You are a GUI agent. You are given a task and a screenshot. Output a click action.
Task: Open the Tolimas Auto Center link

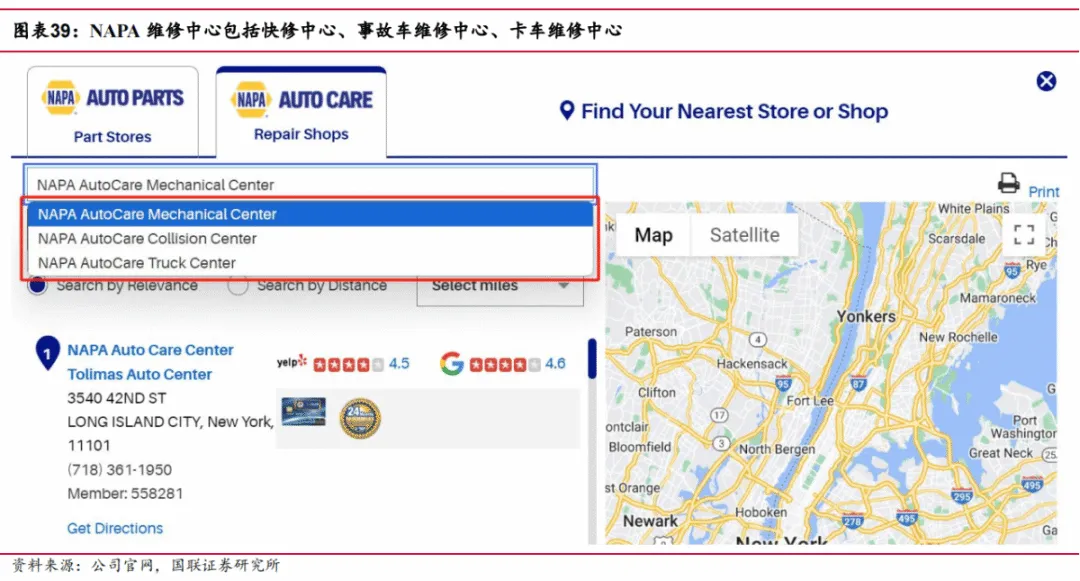tap(139, 374)
